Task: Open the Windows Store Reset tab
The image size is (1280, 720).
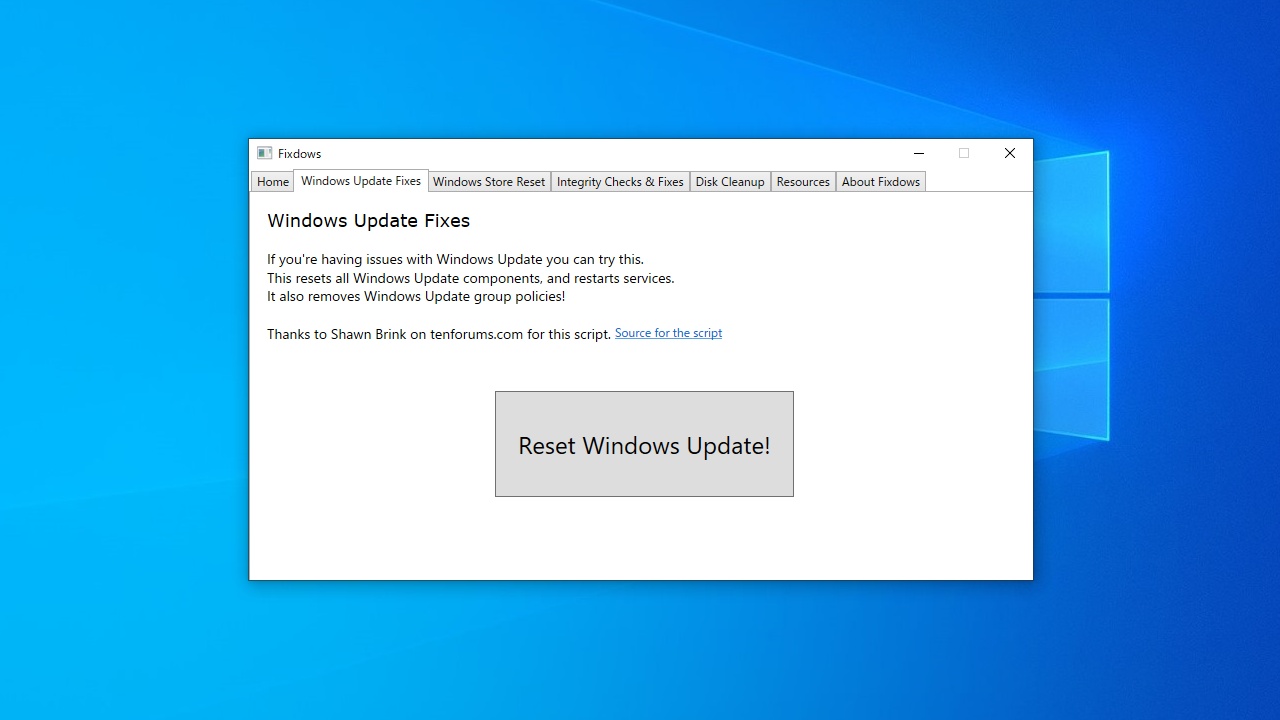Action: click(489, 182)
